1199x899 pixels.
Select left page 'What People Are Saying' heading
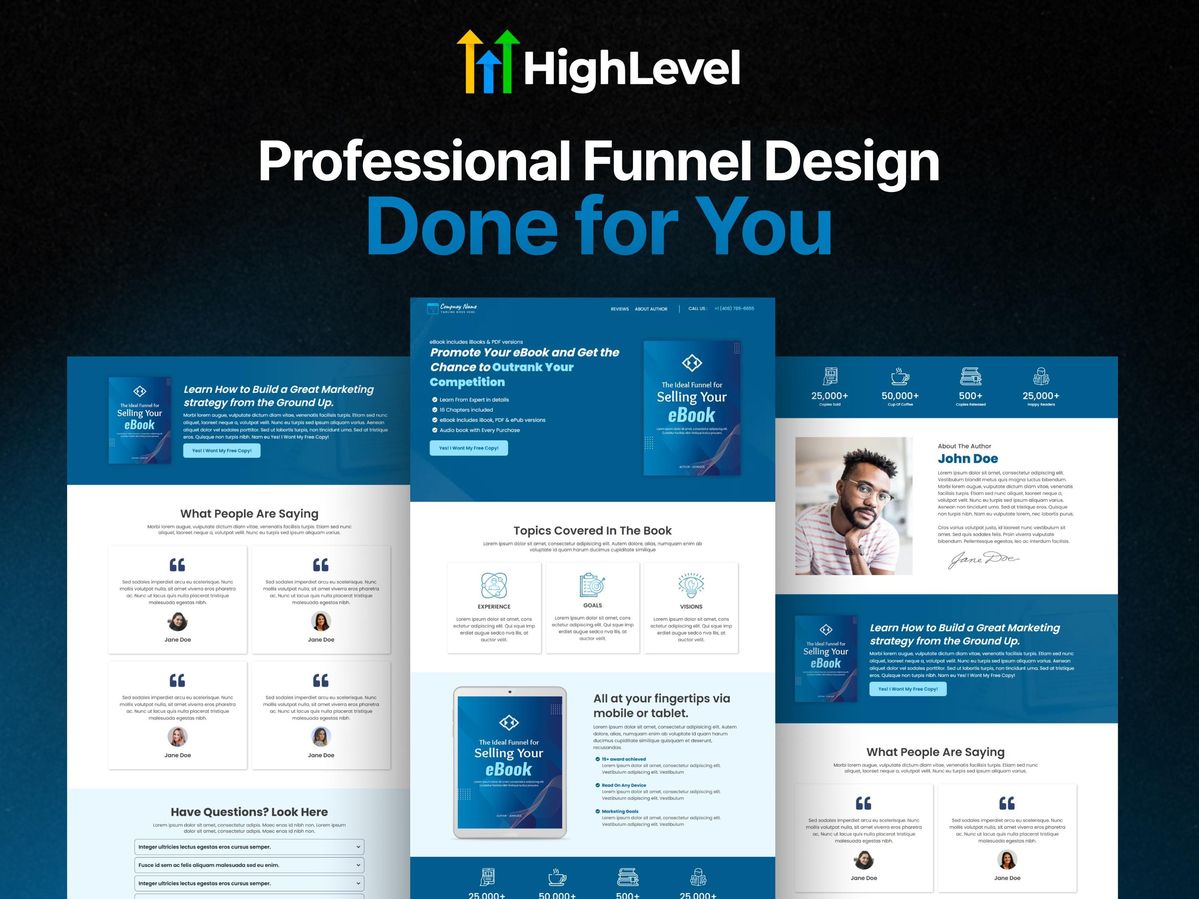[x=249, y=514]
